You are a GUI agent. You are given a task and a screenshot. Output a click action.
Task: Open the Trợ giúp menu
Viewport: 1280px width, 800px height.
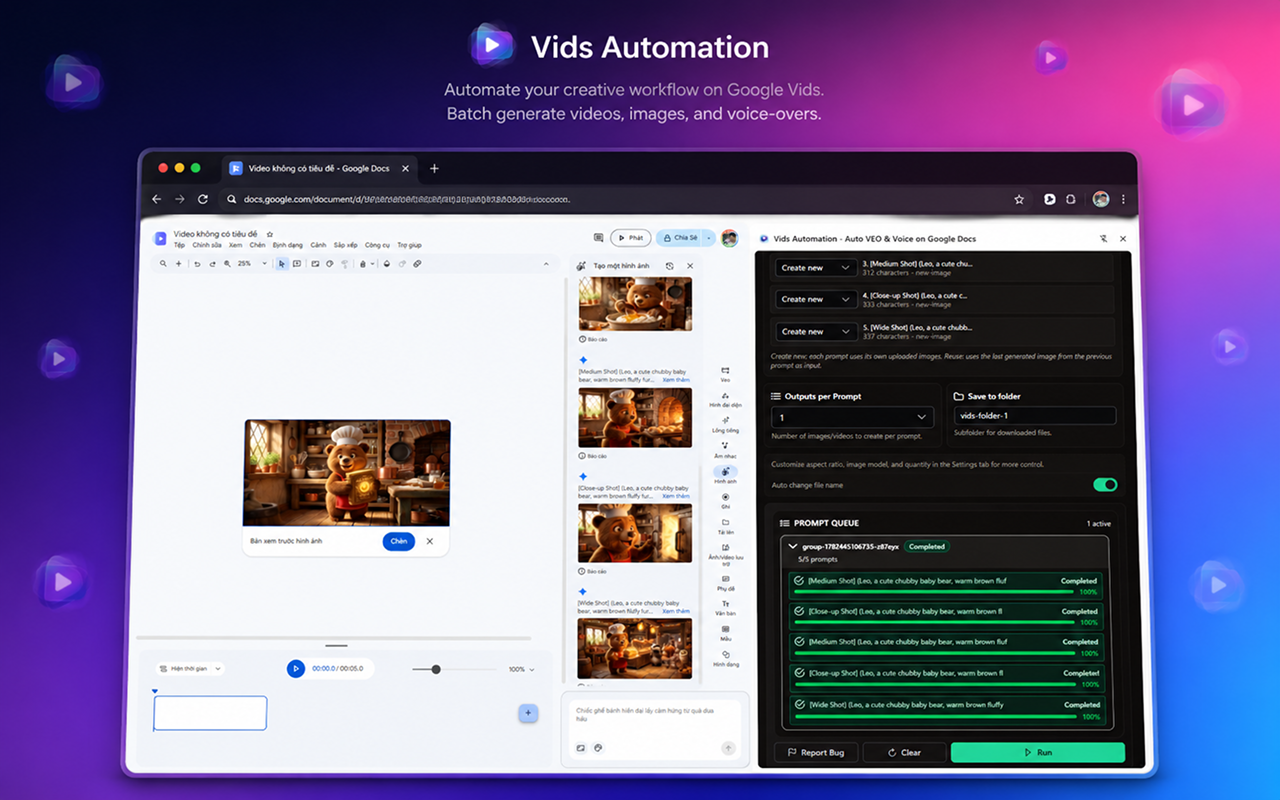point(409,245)
